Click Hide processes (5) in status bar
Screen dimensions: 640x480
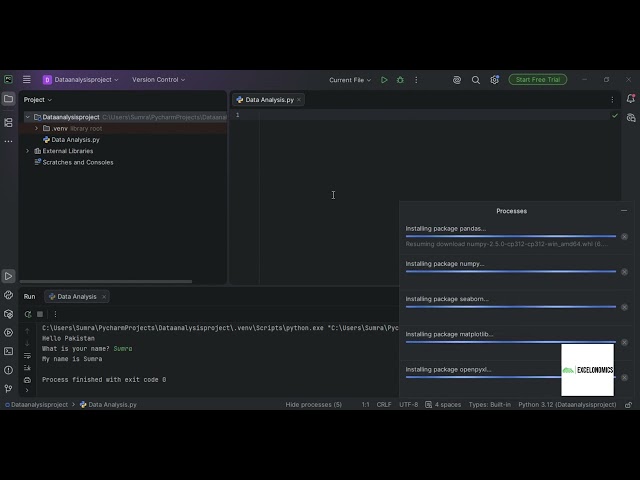coord(313,405)
